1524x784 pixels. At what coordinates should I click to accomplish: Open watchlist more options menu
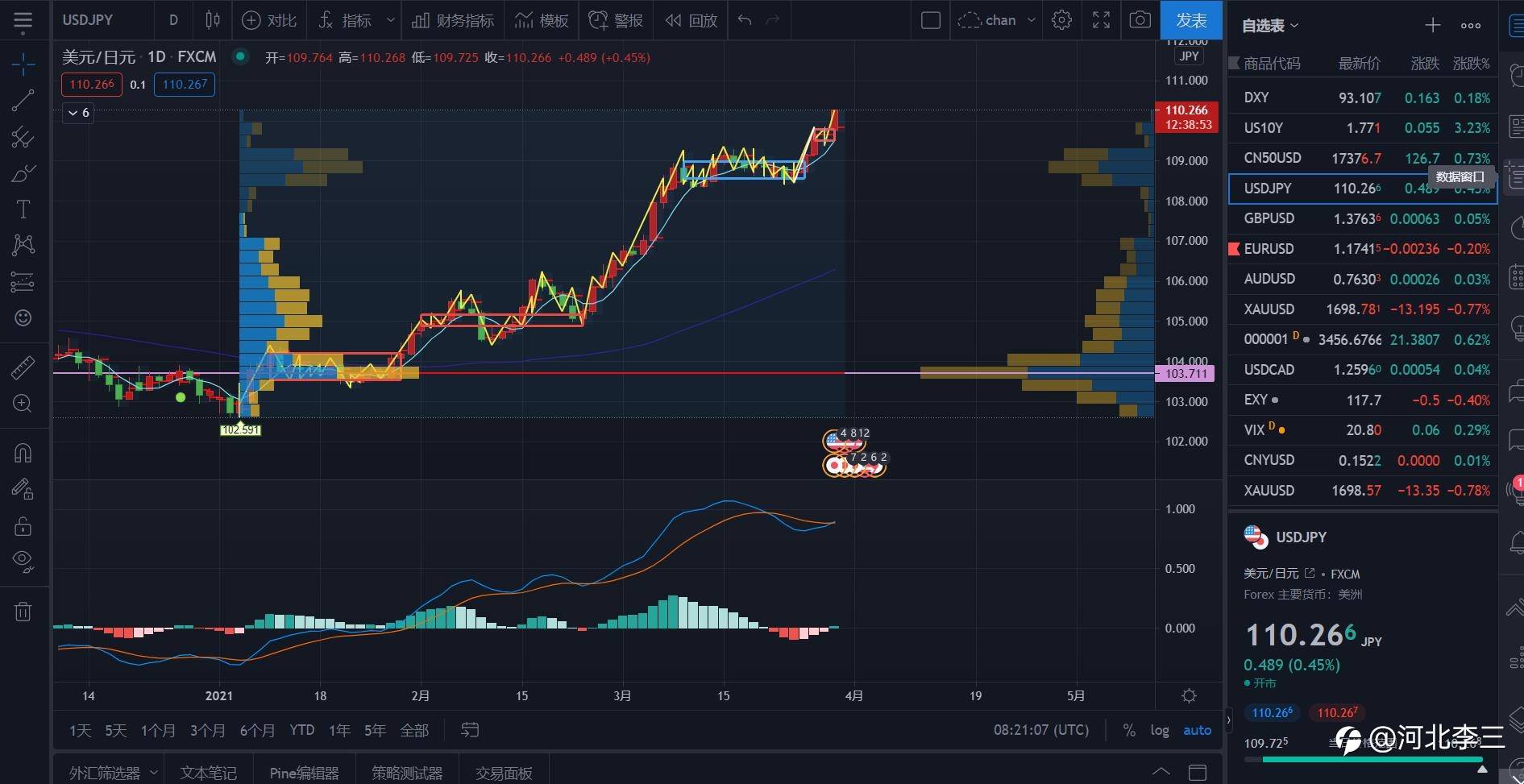pyautogui.click(x=1471, y=26)
